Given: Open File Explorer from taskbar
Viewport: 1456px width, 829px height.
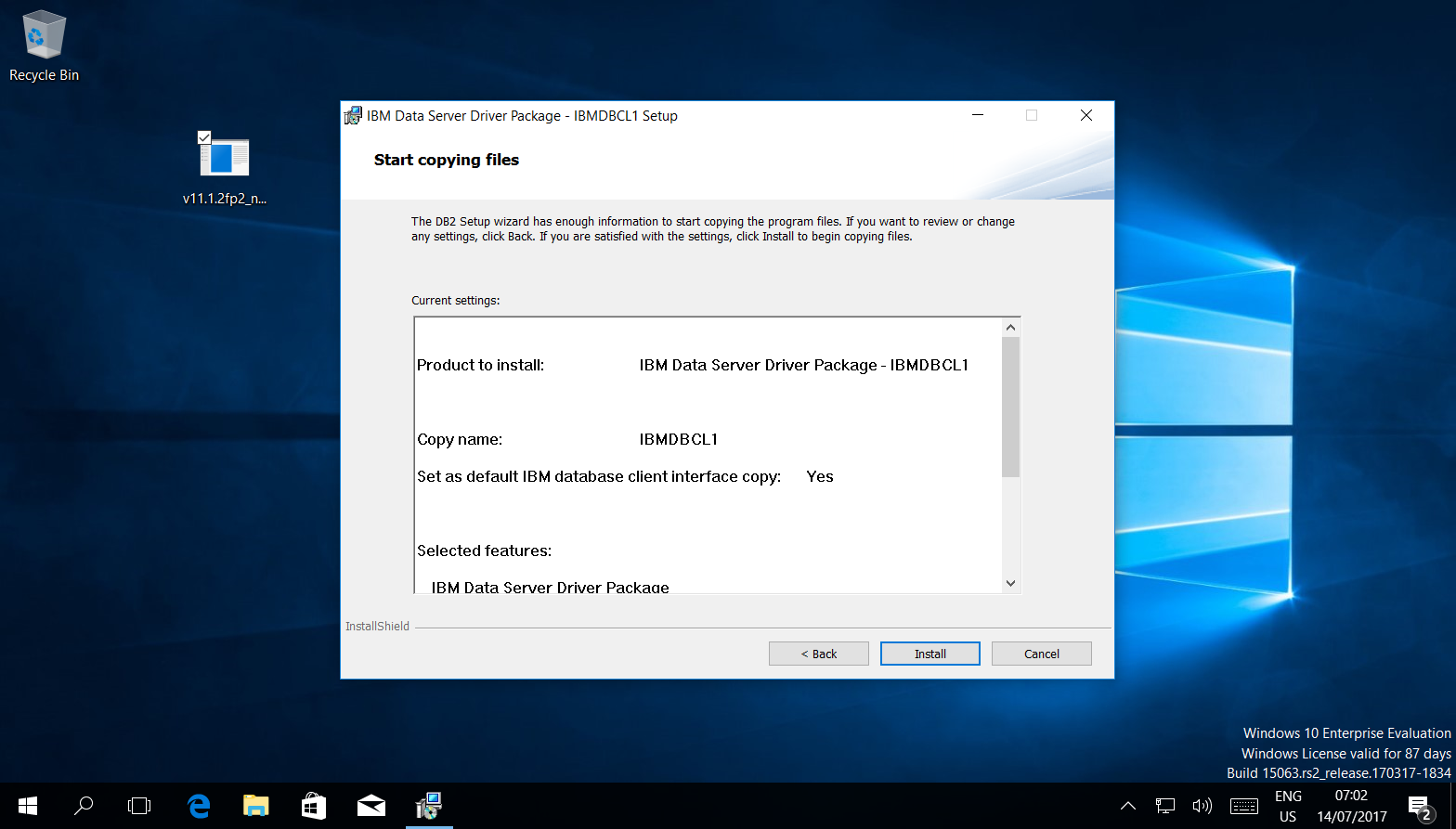Looking at the screenshot, I should 255,806.
